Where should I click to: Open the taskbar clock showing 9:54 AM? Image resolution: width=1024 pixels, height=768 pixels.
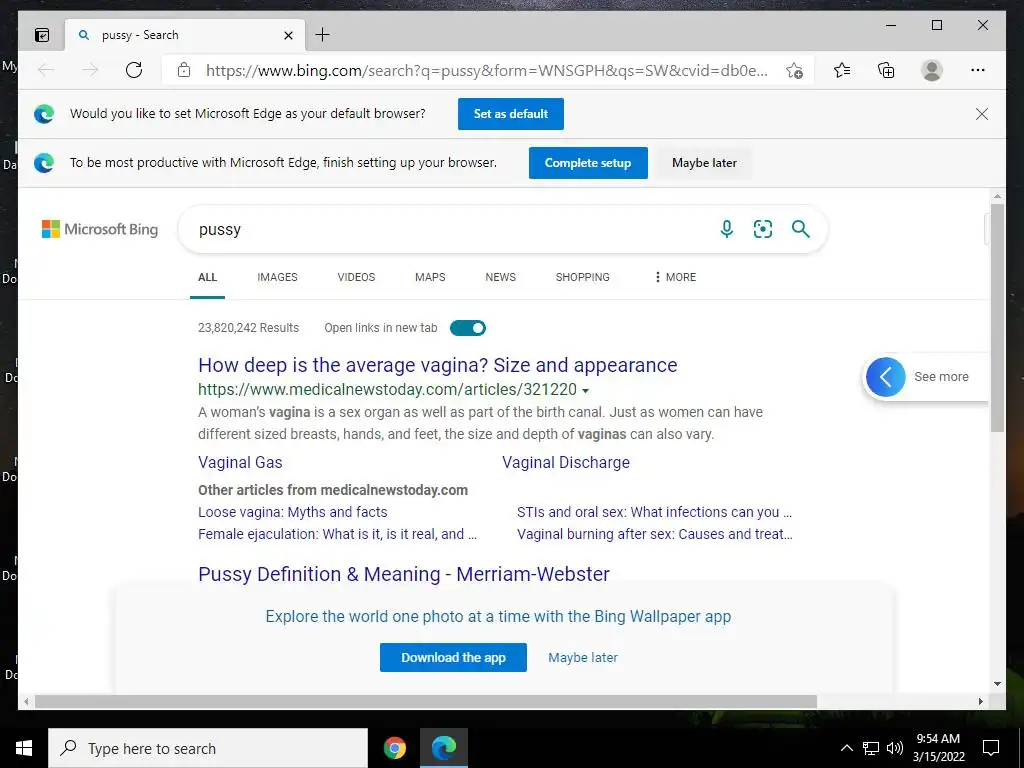click(x=938, y=748)
